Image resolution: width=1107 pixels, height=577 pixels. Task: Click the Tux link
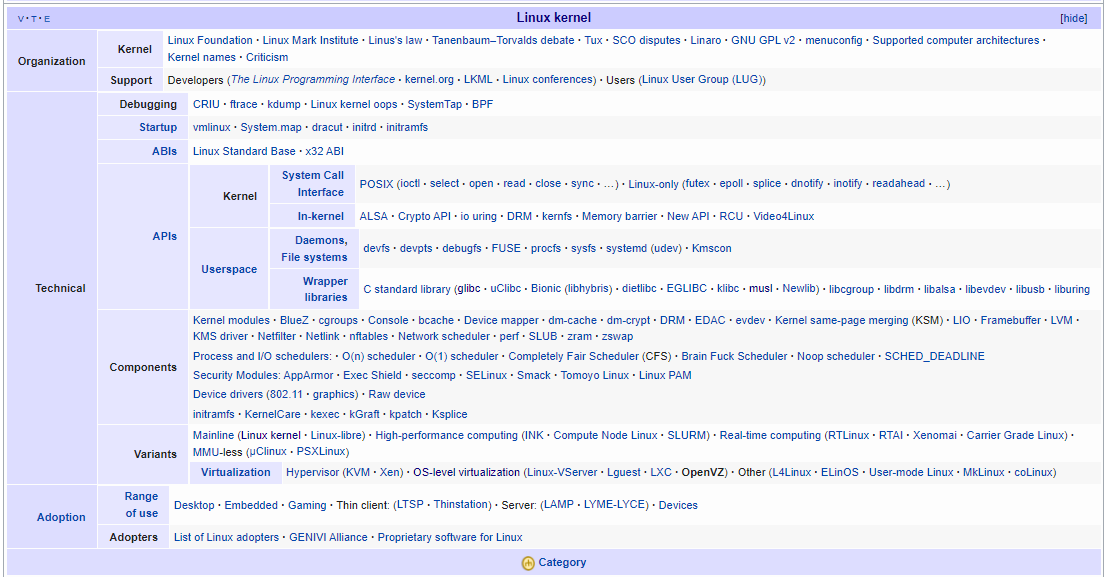594,40
